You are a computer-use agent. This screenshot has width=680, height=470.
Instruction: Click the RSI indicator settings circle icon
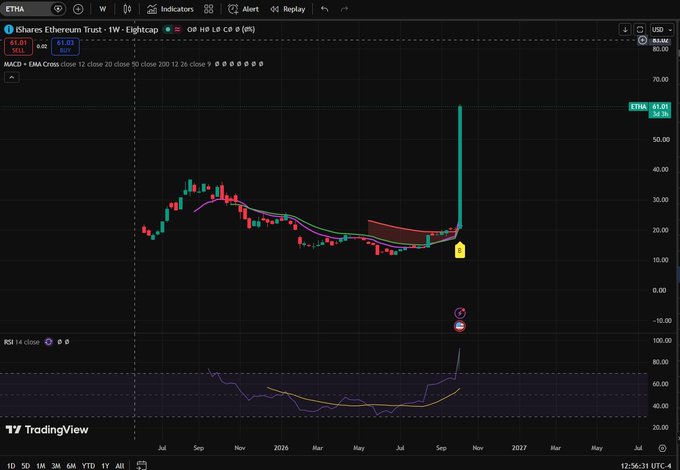click(x=49, y=342)
